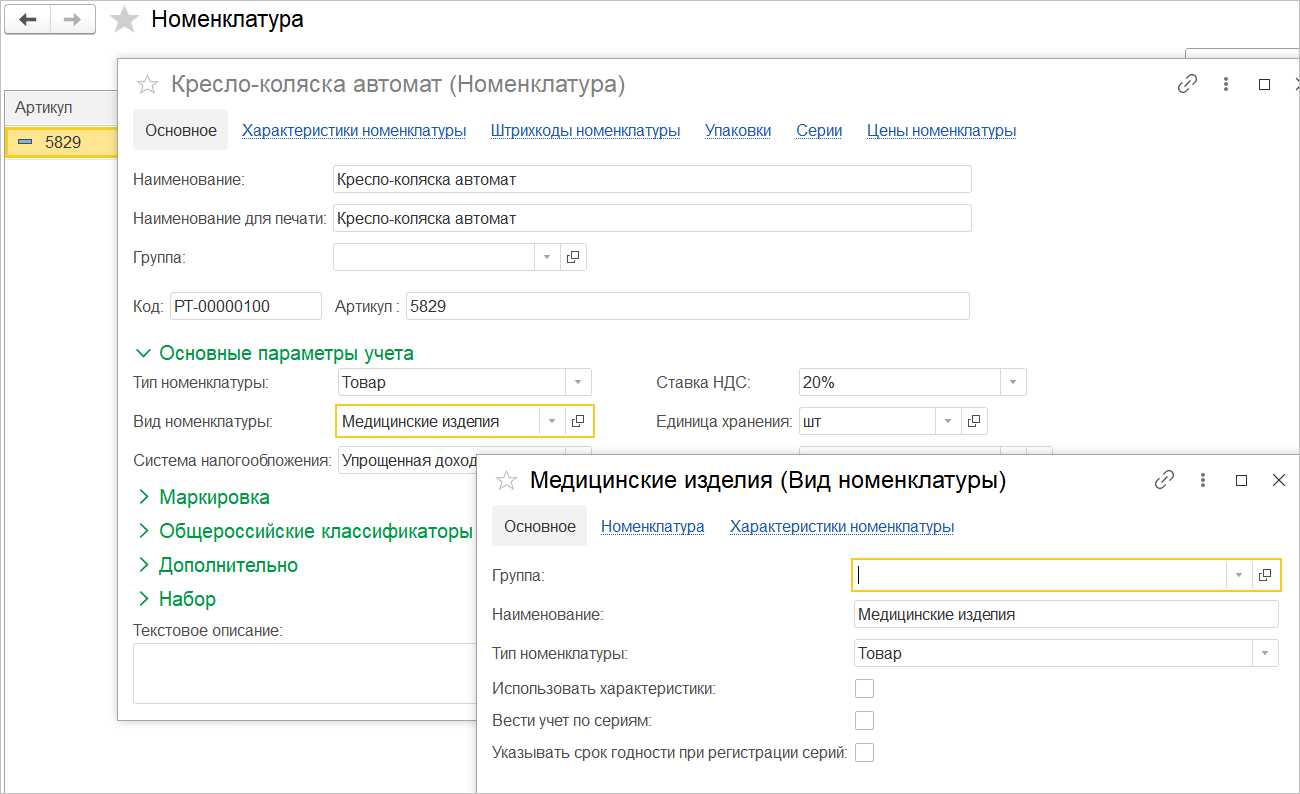Click the forward navigation arrow
The width and height of the screenshot is (1300, 794).
point(72,20)
